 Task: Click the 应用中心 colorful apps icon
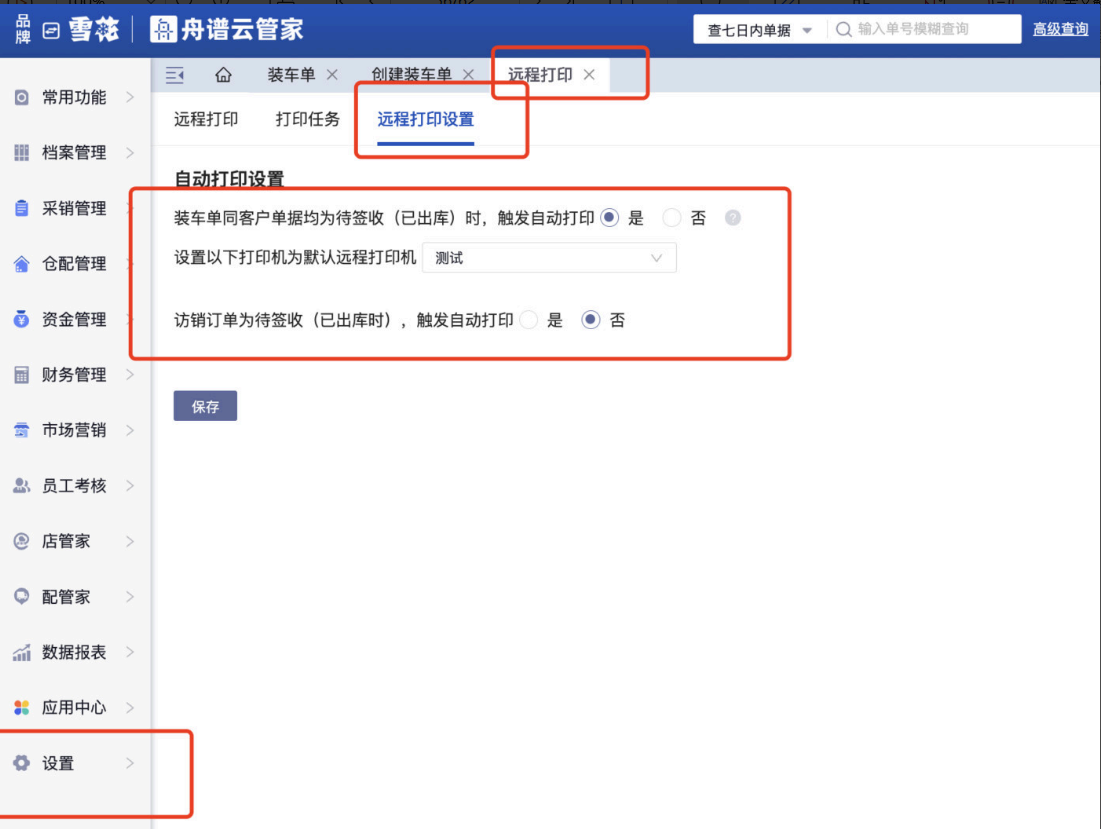(22, 708)
